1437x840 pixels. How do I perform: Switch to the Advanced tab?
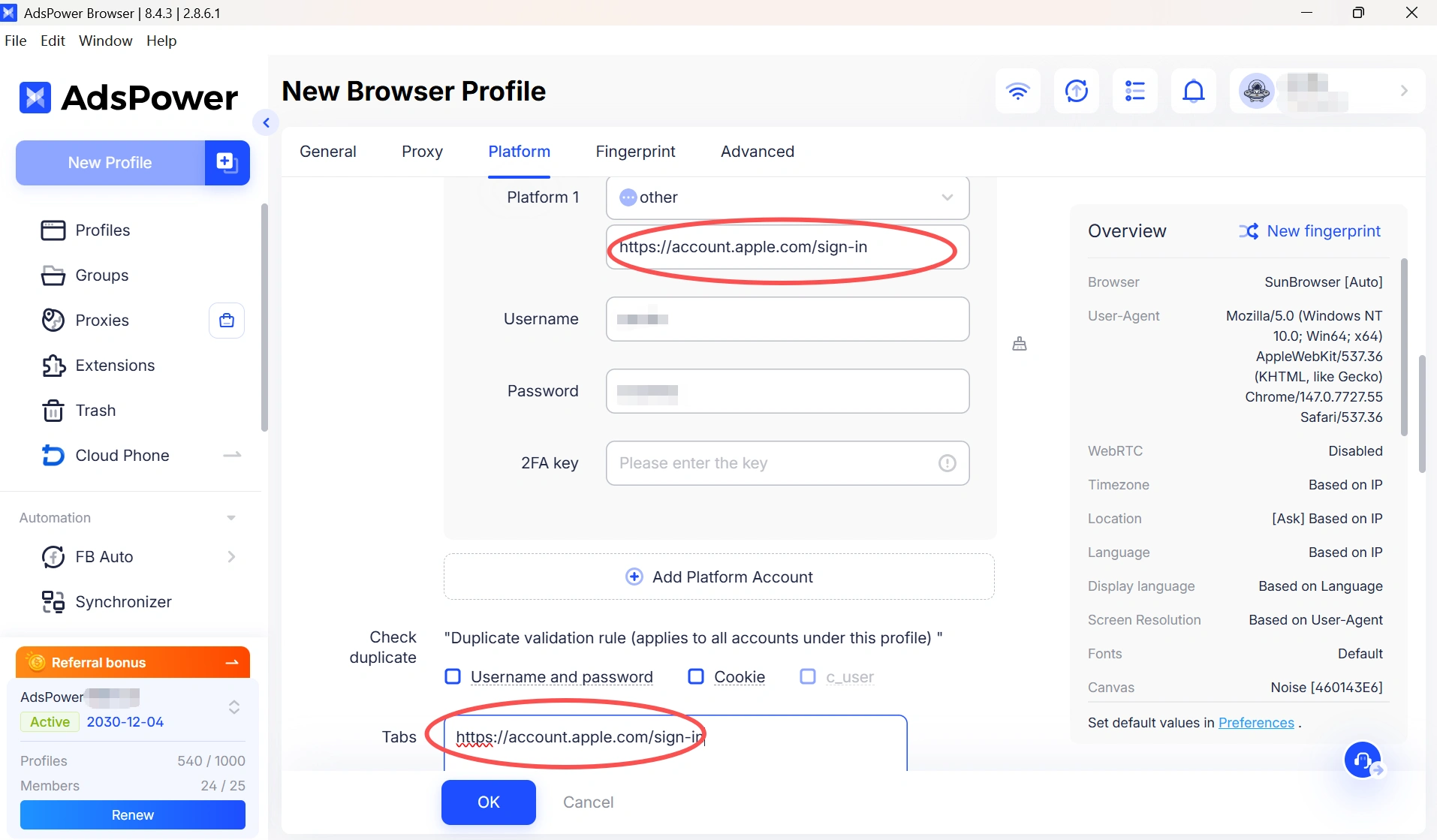[758, 152]
